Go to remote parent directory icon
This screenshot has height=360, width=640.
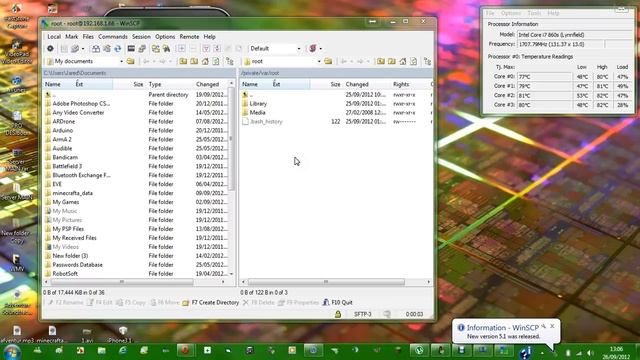tap(381, 61)
